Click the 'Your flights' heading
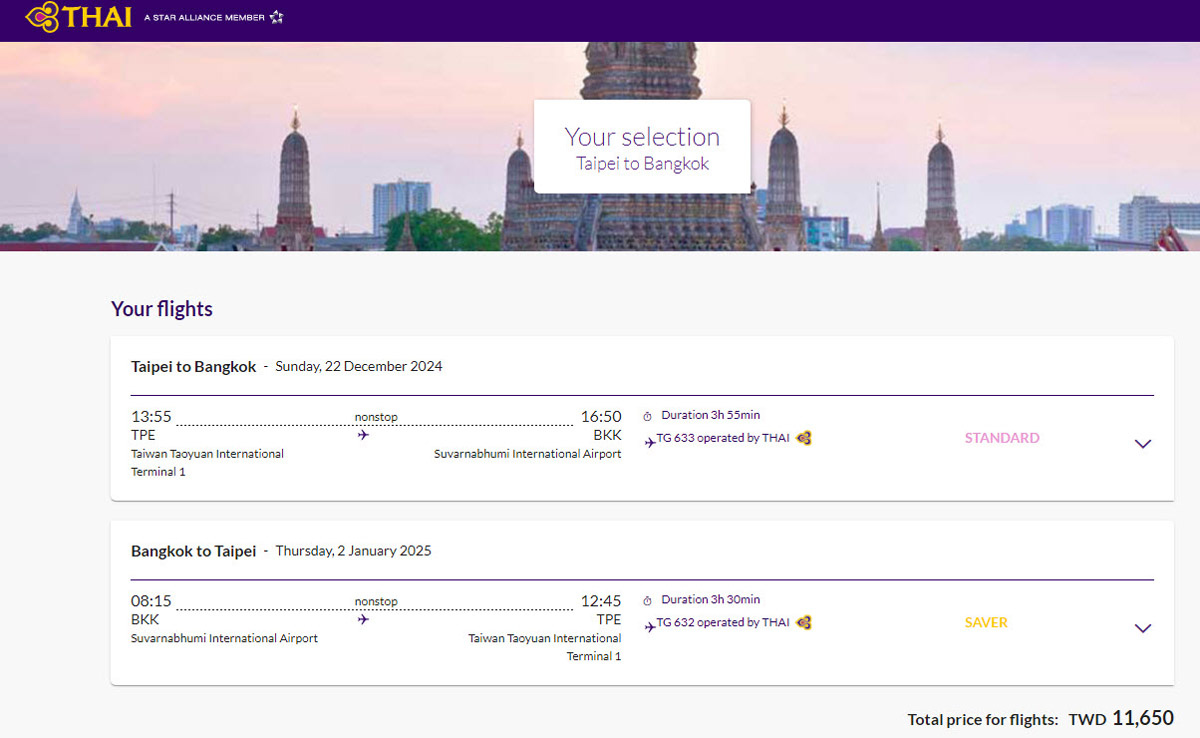This screenshot has width=1200, height=738. [162, 309]
